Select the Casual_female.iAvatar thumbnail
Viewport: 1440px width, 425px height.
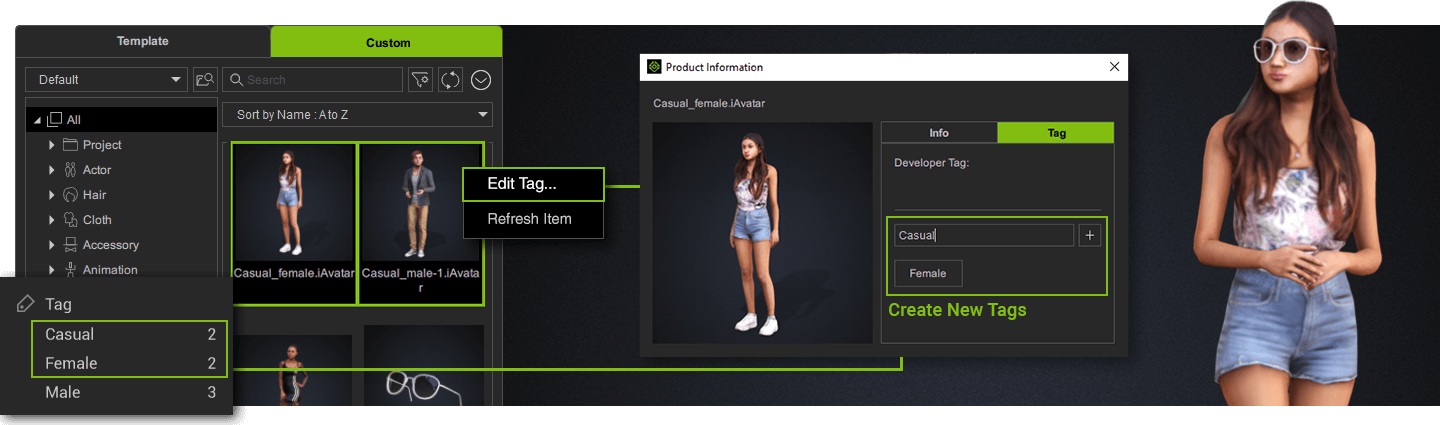coord(294,215)
